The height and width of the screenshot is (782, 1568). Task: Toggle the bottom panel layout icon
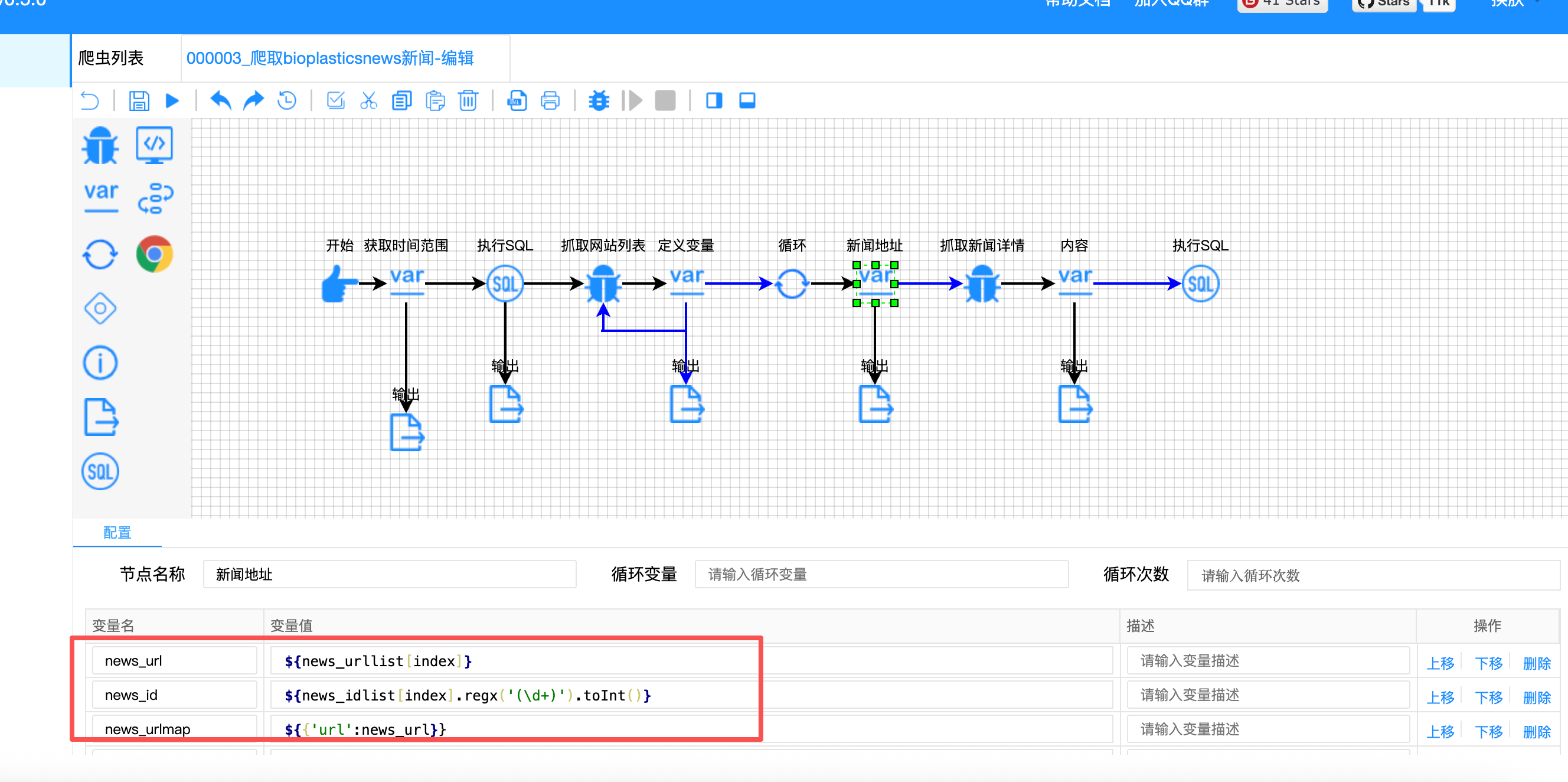coord(747,100)
